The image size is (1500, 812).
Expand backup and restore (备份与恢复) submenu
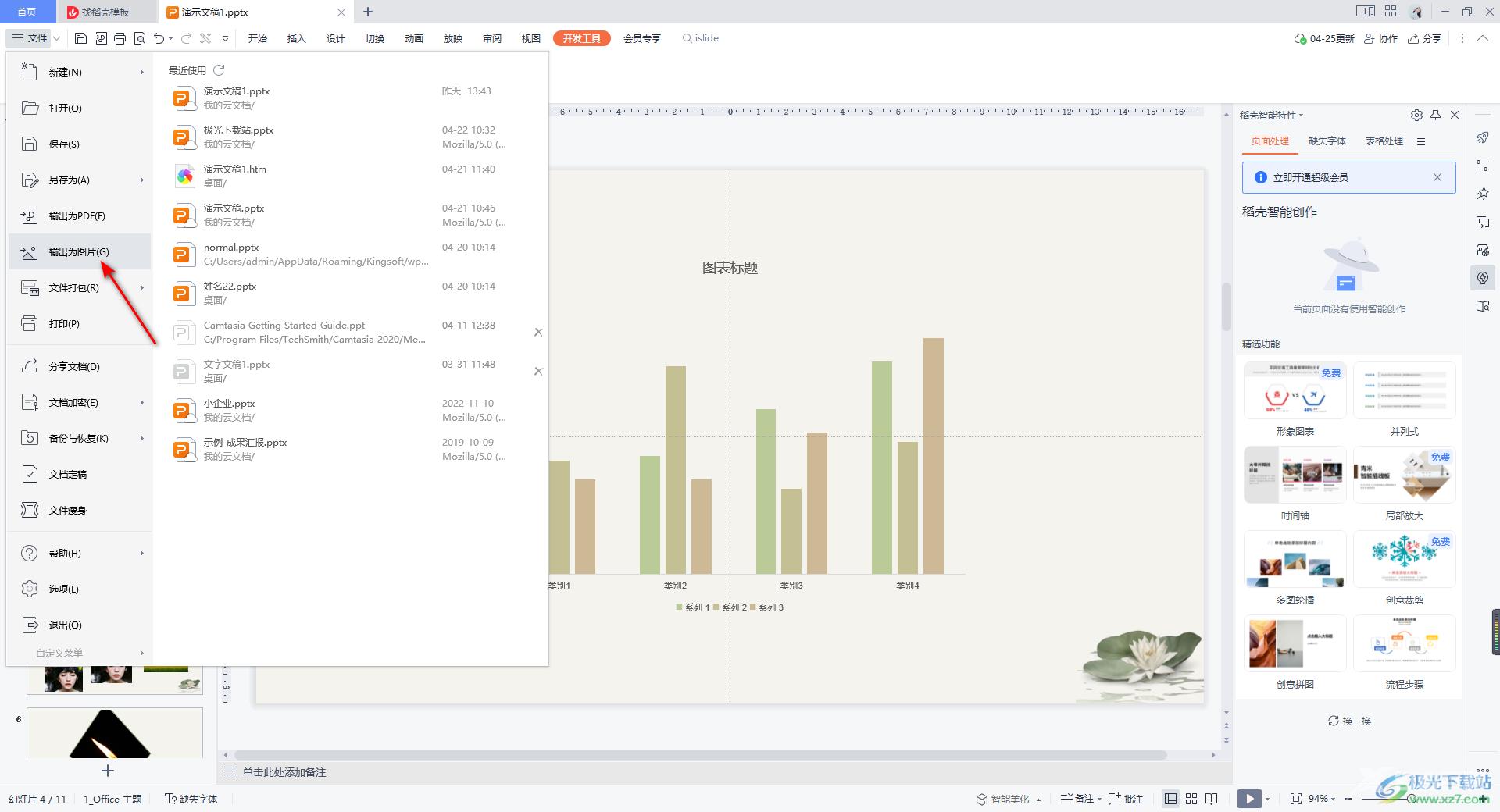coord(142,438)
